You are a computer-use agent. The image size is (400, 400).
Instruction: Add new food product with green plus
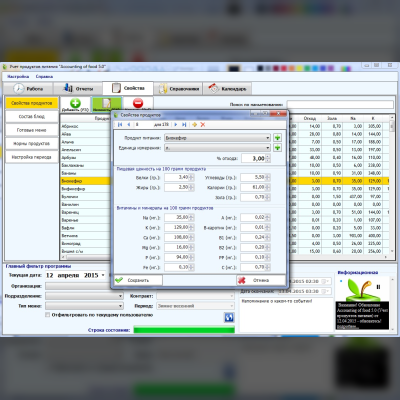point(277,138)
